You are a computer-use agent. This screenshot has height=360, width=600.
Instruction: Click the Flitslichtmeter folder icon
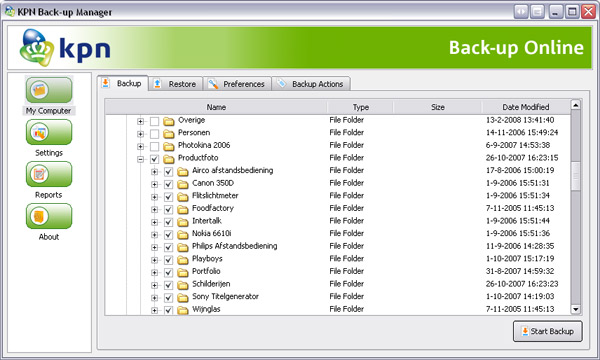point(183,197)
